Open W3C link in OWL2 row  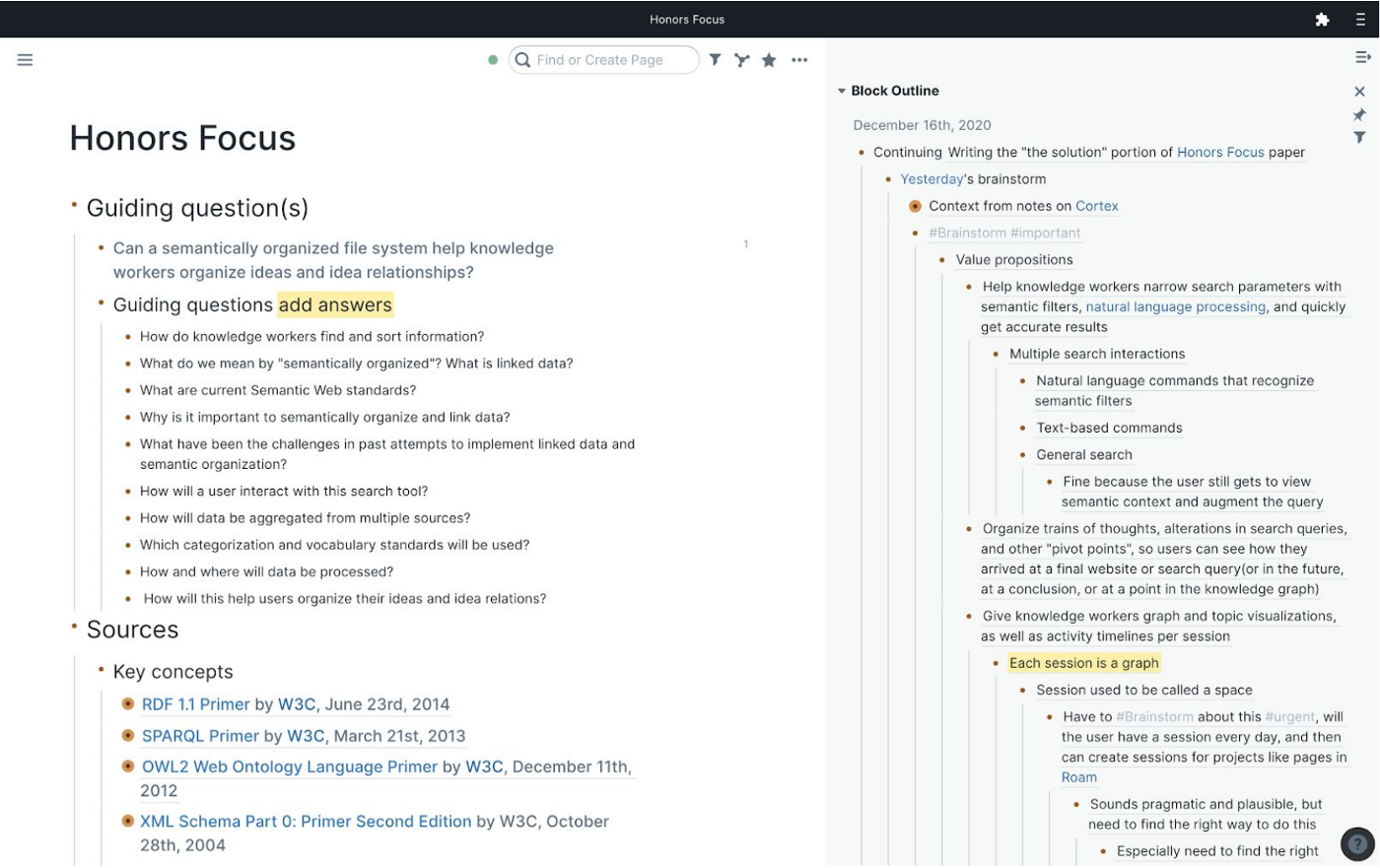484,767
